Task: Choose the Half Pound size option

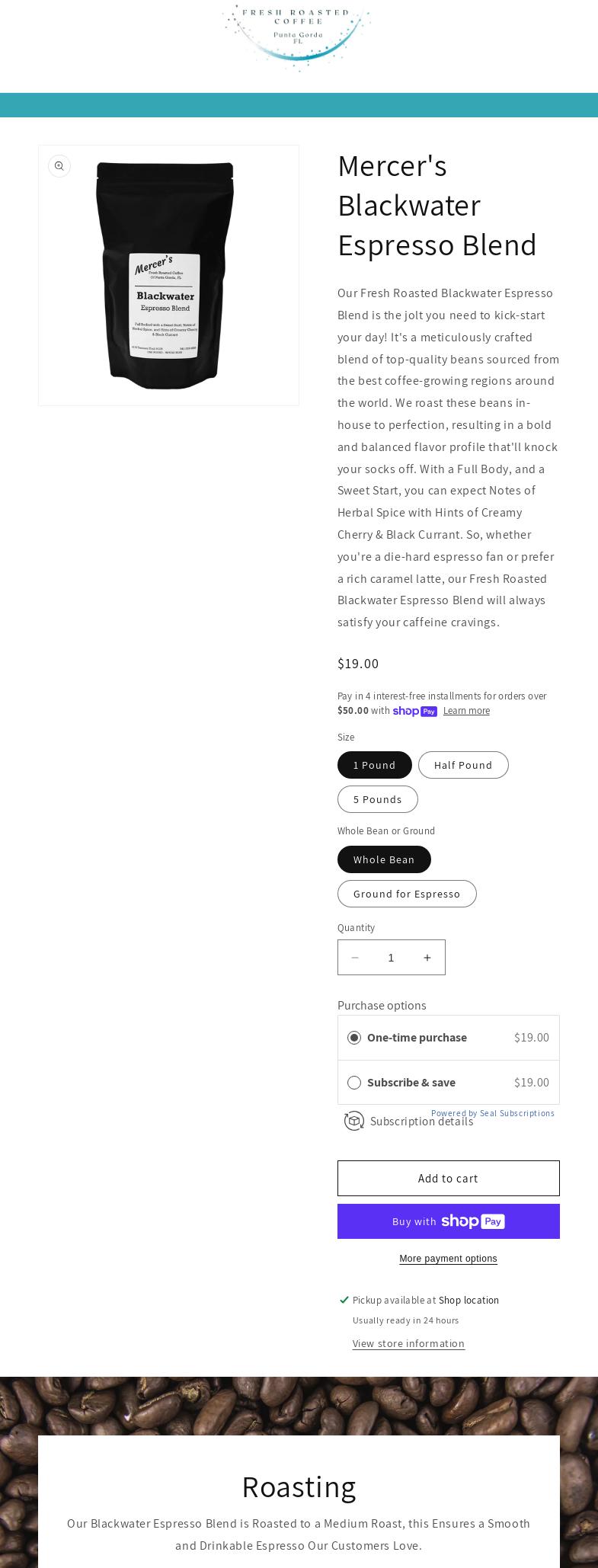Action: (463, 765)
